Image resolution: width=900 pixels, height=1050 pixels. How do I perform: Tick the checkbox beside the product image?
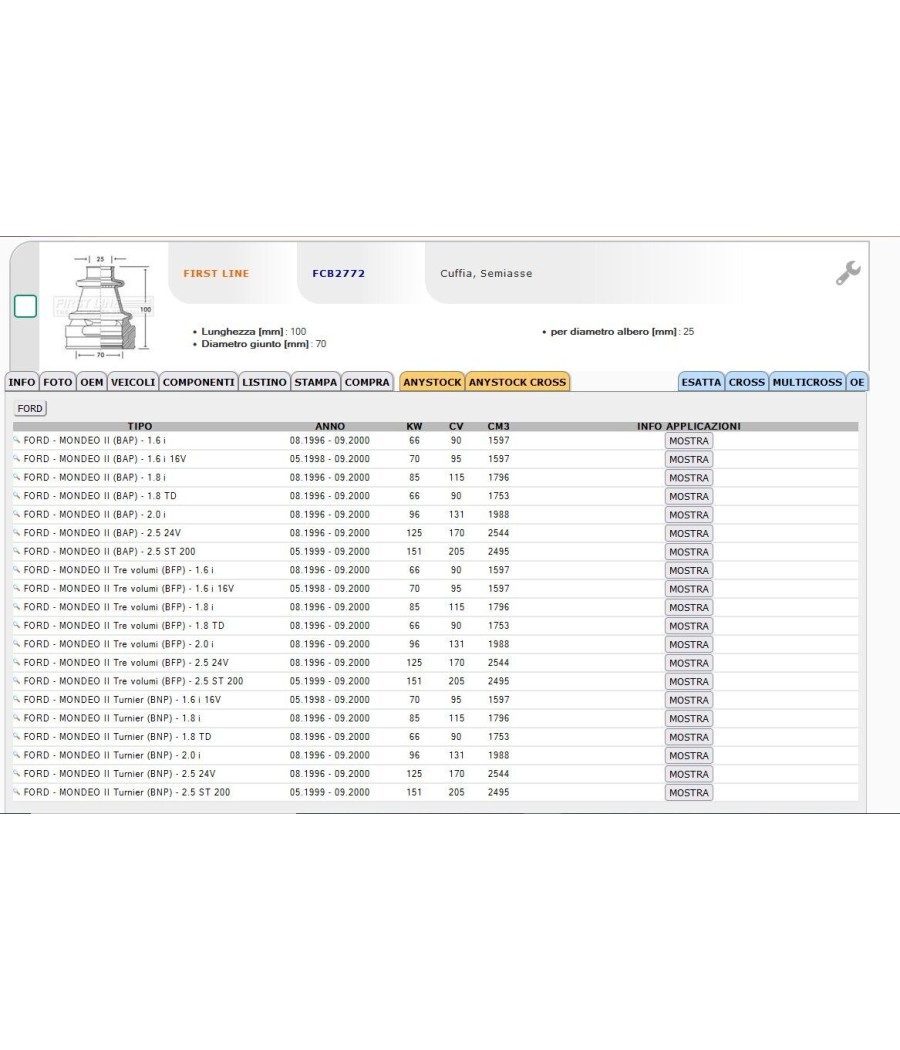[x=25, y=306]
